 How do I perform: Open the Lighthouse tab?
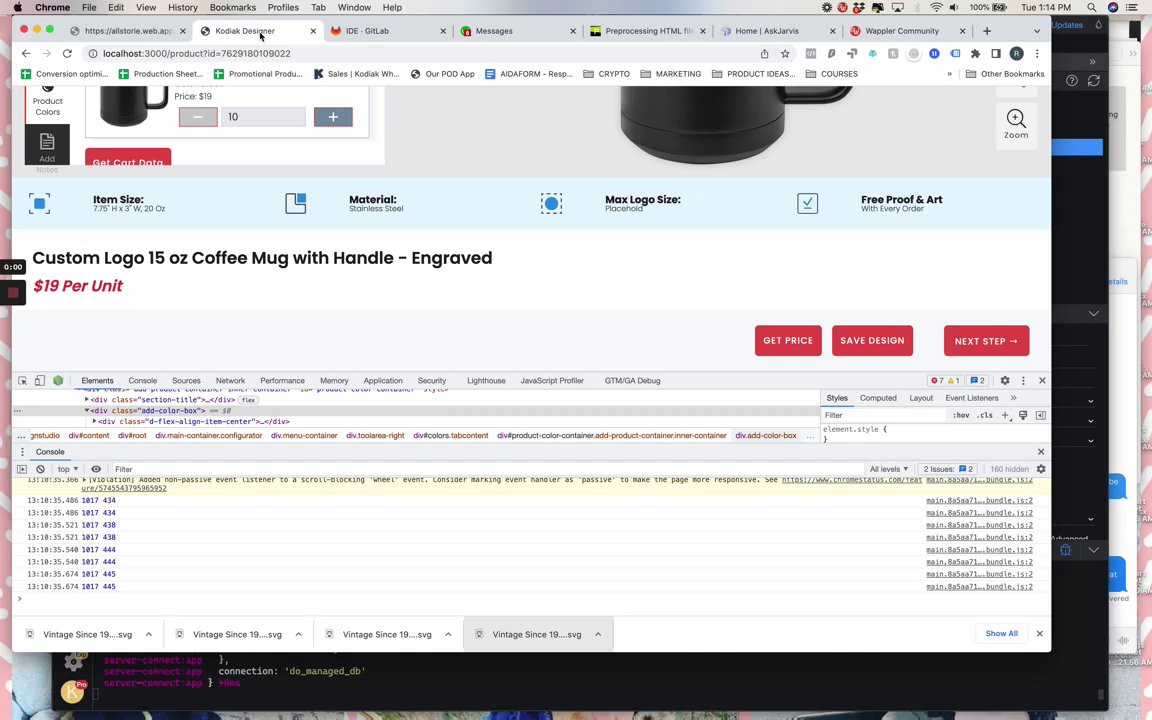pyautogui.click(x=486, y=381)
